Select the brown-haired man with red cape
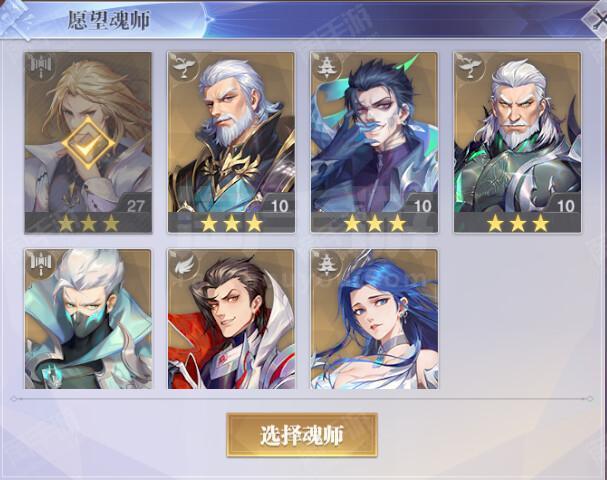Screen dimensions: 607x480 [231, 319]
